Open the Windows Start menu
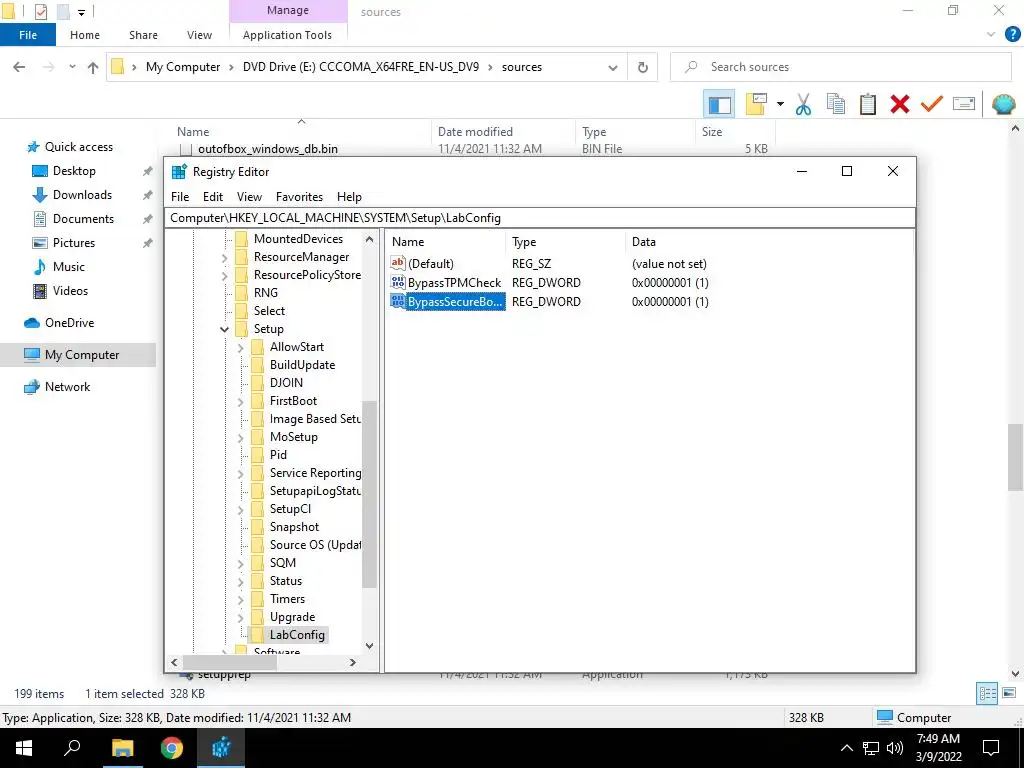 (24, 748)
